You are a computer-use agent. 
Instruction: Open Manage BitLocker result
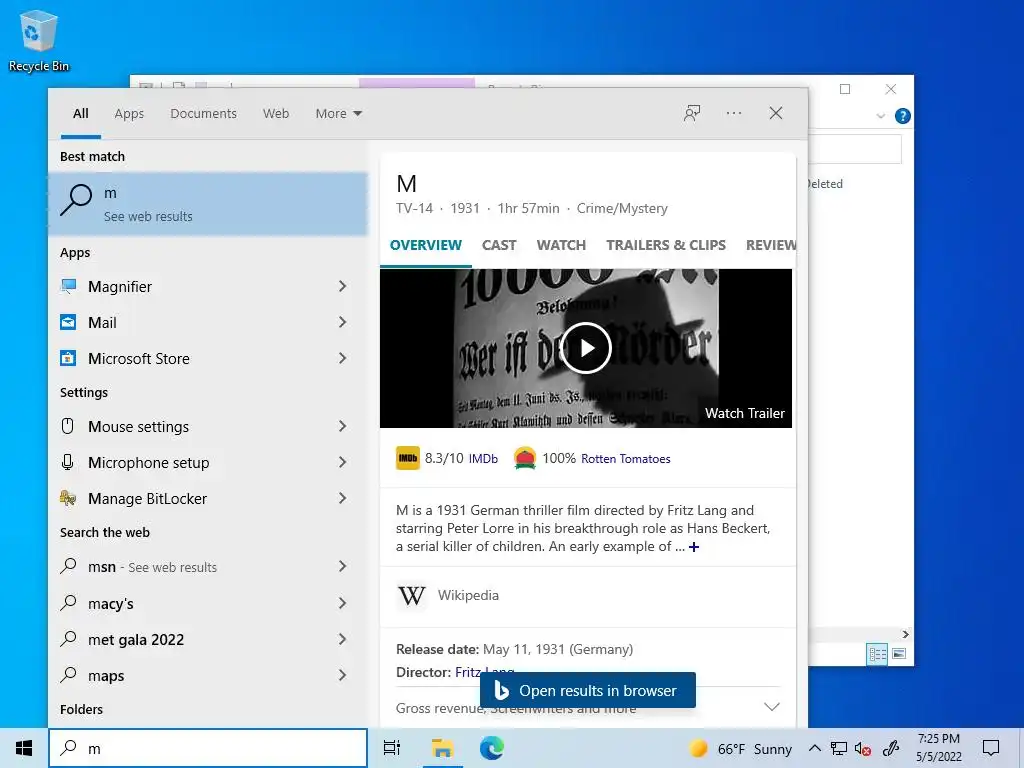click(x=208, y=498)
